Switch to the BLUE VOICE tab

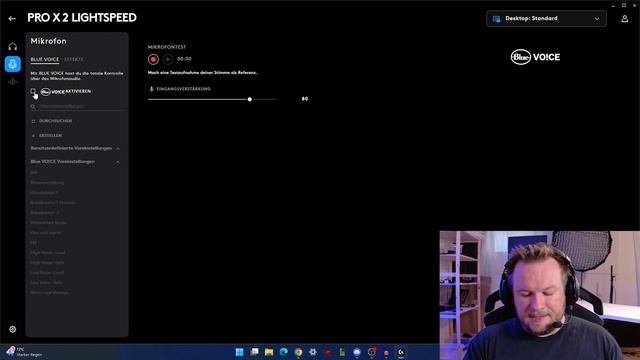pos(44,60)
